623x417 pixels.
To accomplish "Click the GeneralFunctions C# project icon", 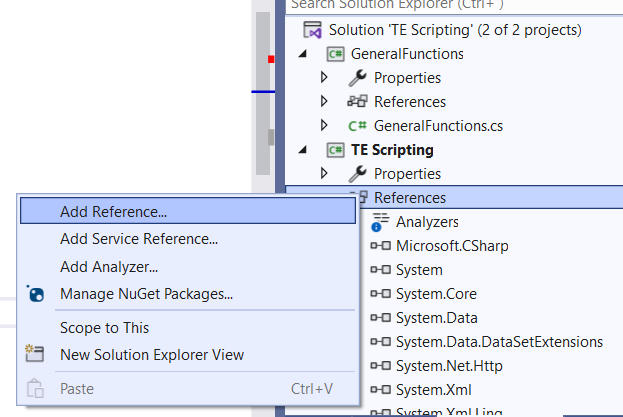I will click(x=336, y=54).
